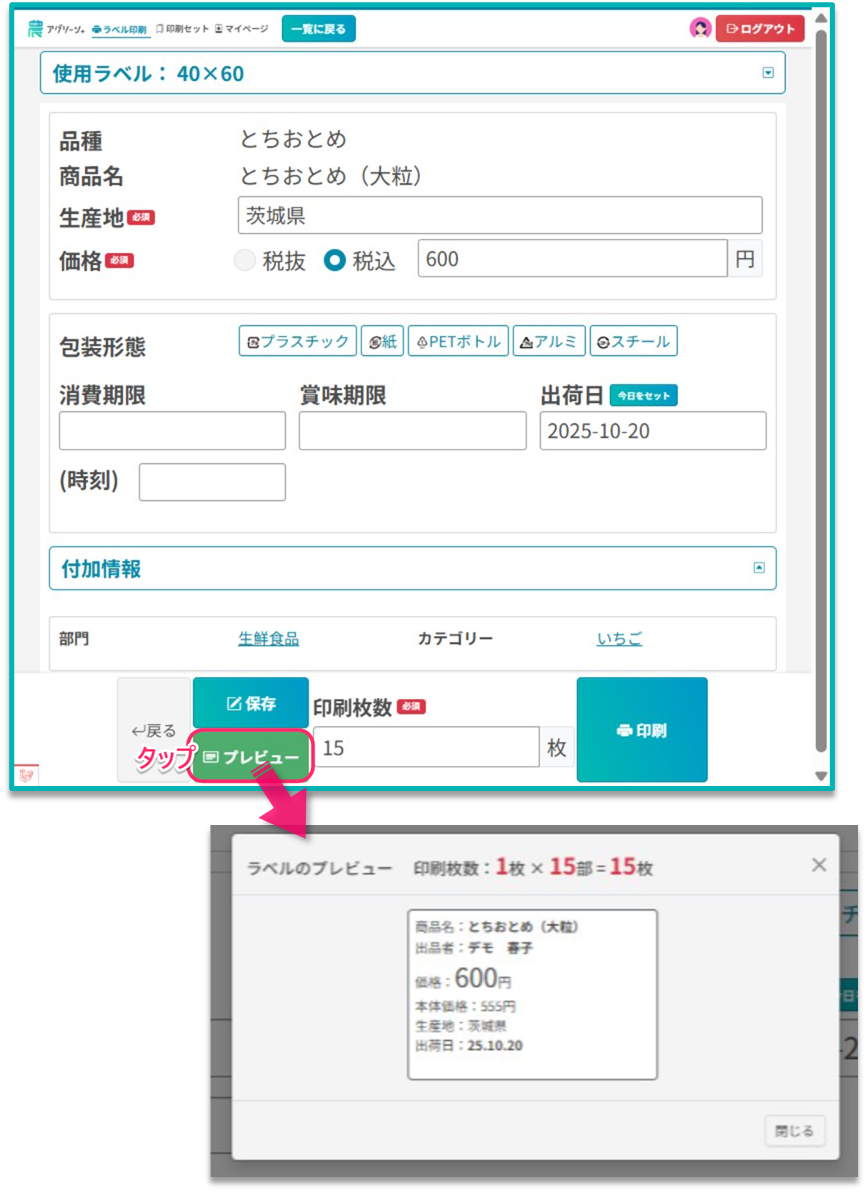This screenshot has height=1192, width=867.
Task: Go to マイページ in the navigation
Action: (x=242, y=29)
